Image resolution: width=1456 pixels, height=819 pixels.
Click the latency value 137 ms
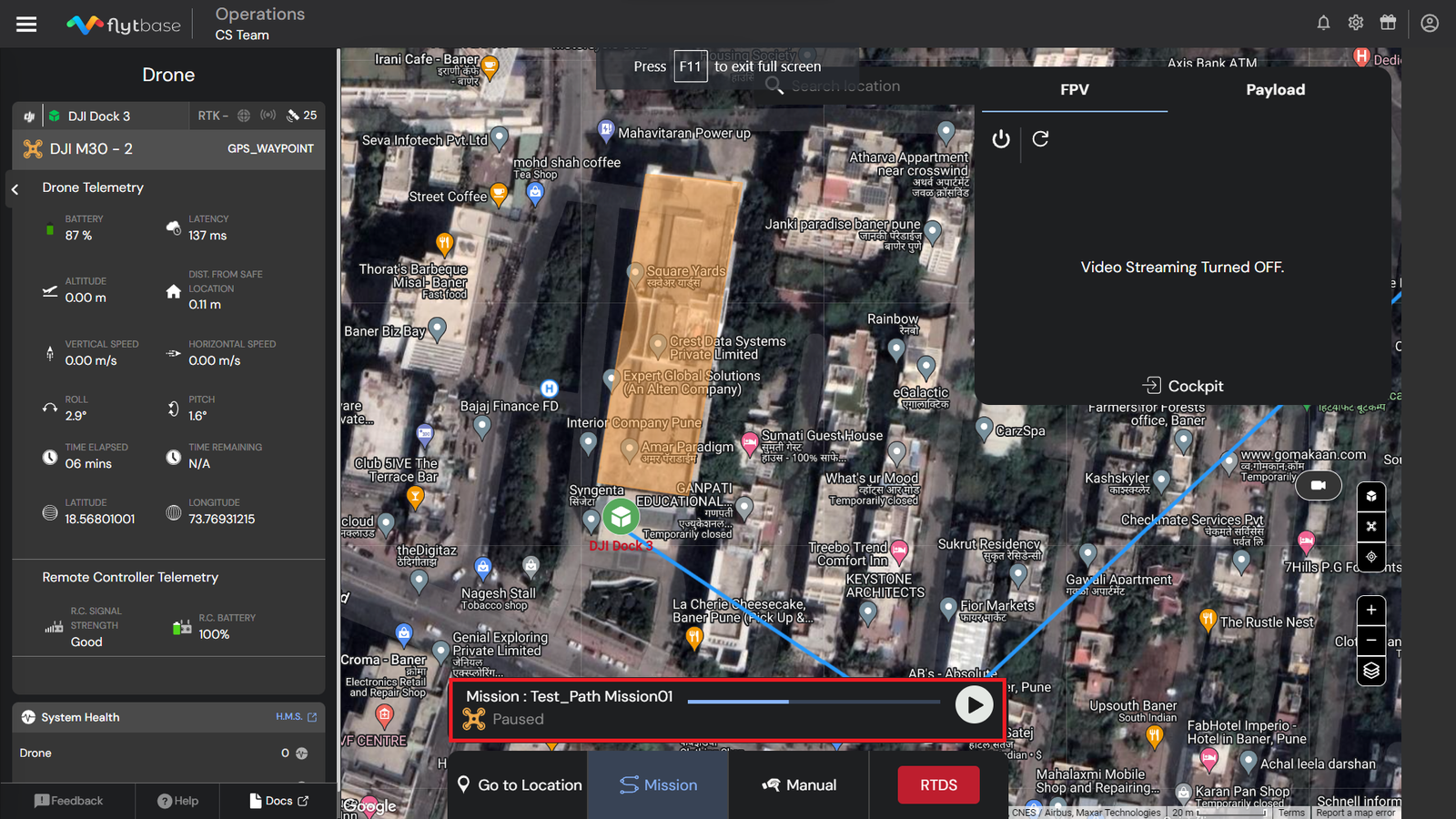point(207,236)
